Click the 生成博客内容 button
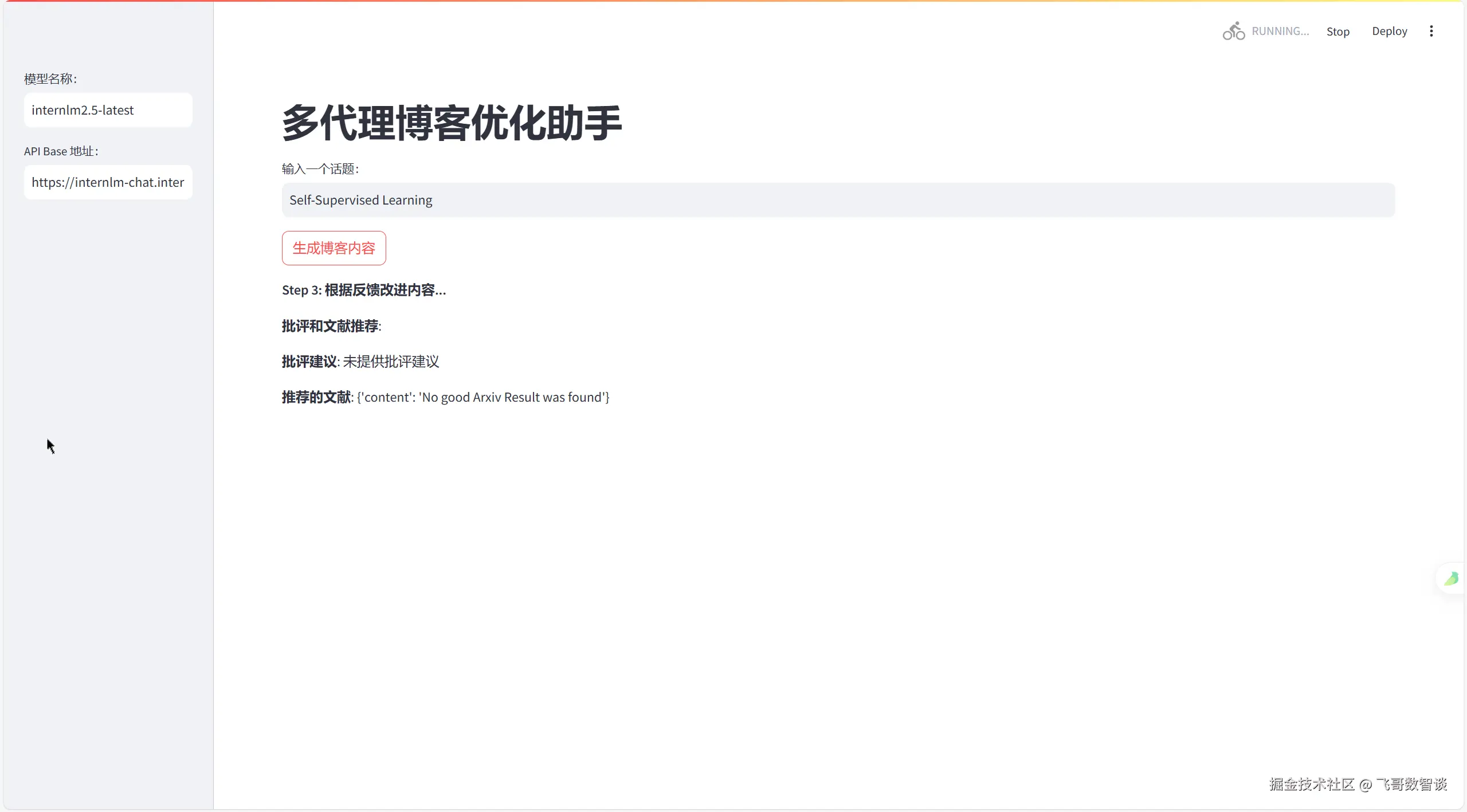Screen dimensions: 1467x812 click(334, 248)
